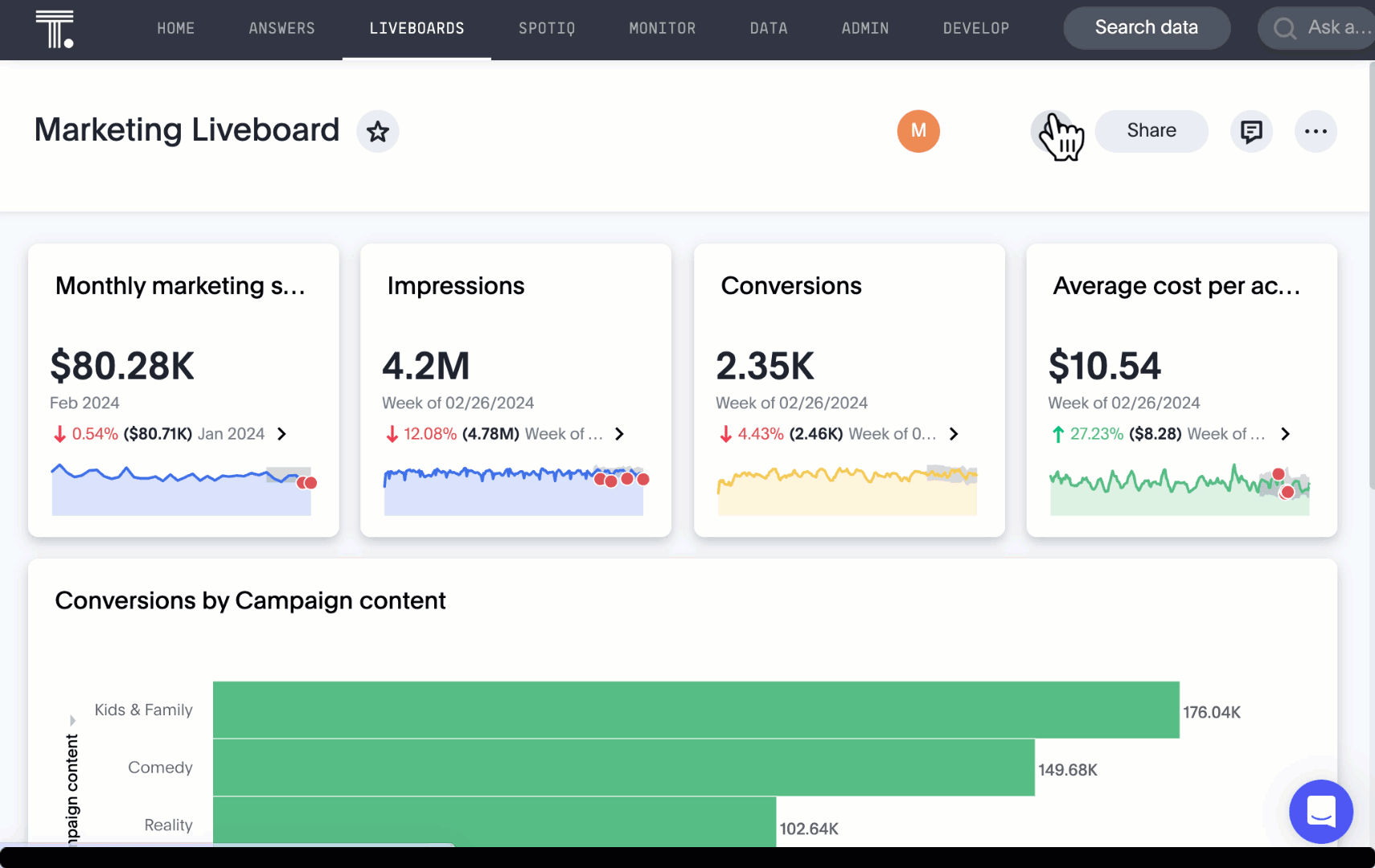Expand Impressions comparison chevron arrow
The image size is (1375, 868).
pyautogui.click(x=619, y=434)
